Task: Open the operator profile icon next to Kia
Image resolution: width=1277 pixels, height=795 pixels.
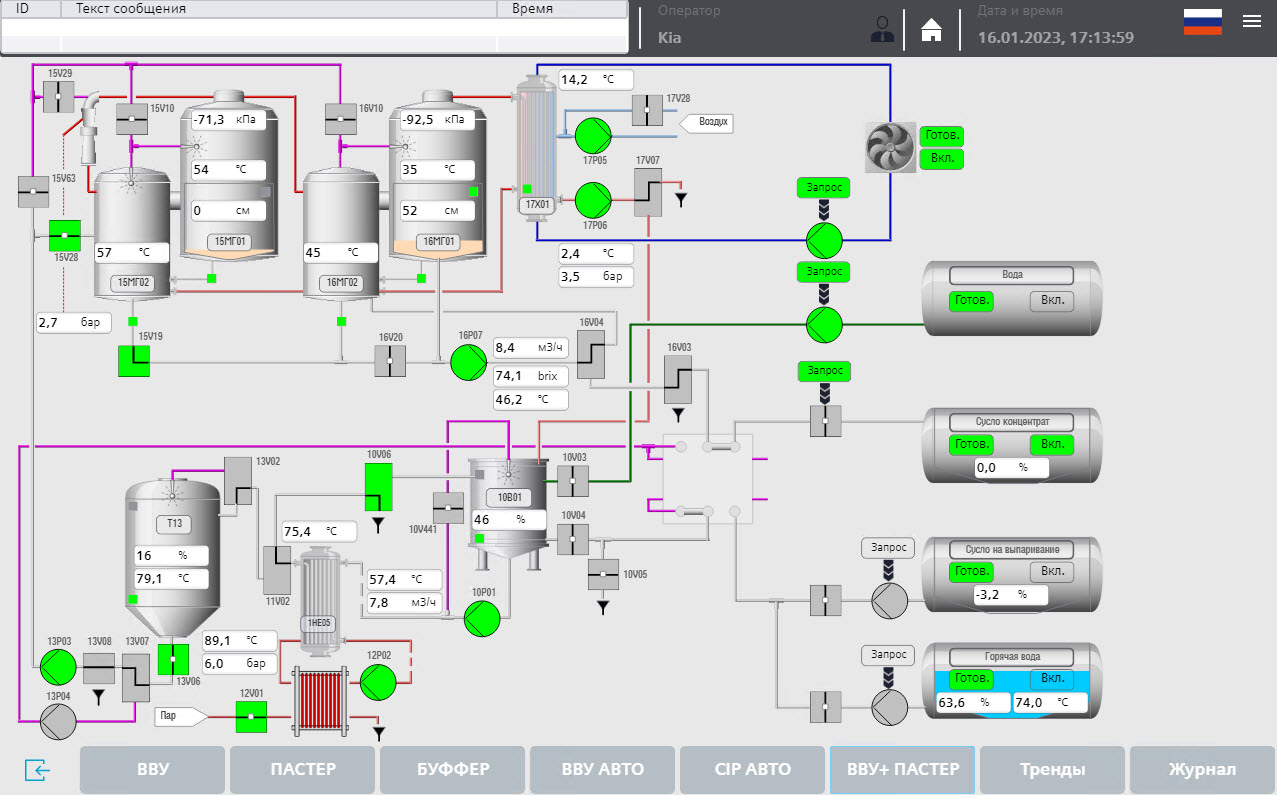Action: (881, 29)
